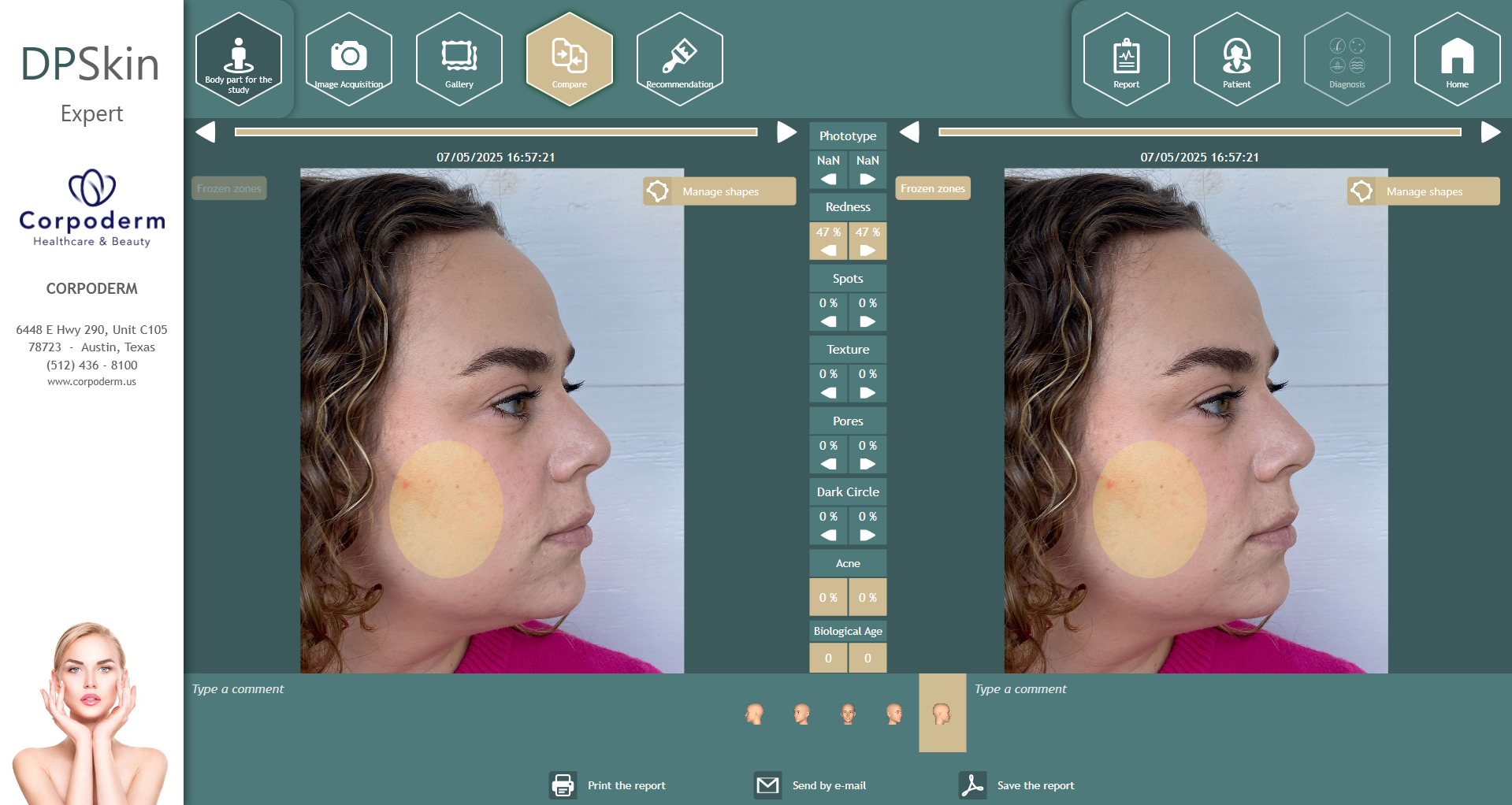The width and height of the screenshot is (1512, 805).
Task: Click the left profile photo
Action: (x=492, y=421)
